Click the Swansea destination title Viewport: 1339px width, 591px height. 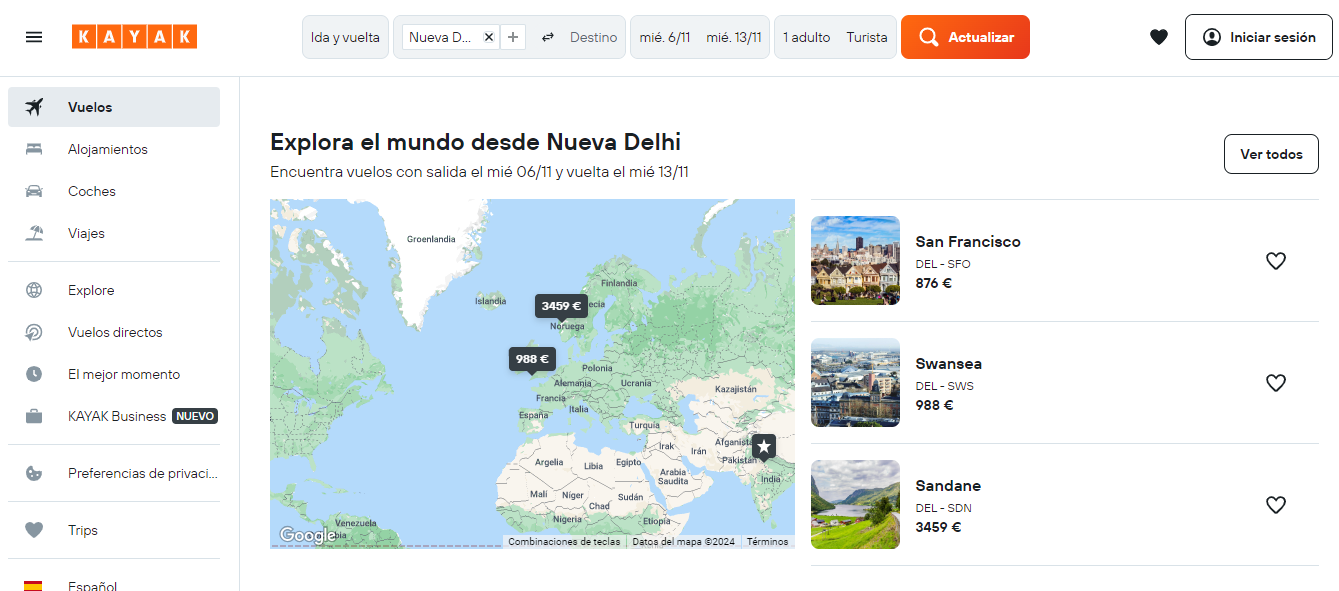949,364
